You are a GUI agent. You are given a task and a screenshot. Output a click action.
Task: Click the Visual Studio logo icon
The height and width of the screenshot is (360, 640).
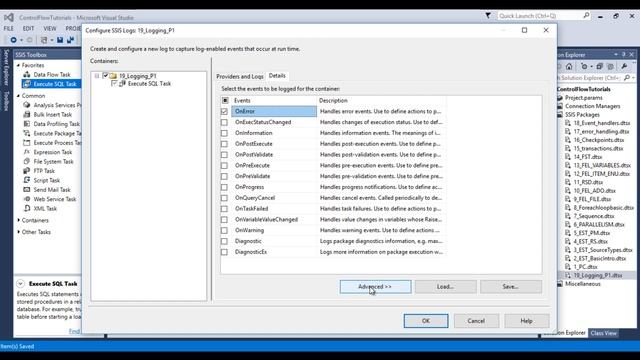point(9,18)
